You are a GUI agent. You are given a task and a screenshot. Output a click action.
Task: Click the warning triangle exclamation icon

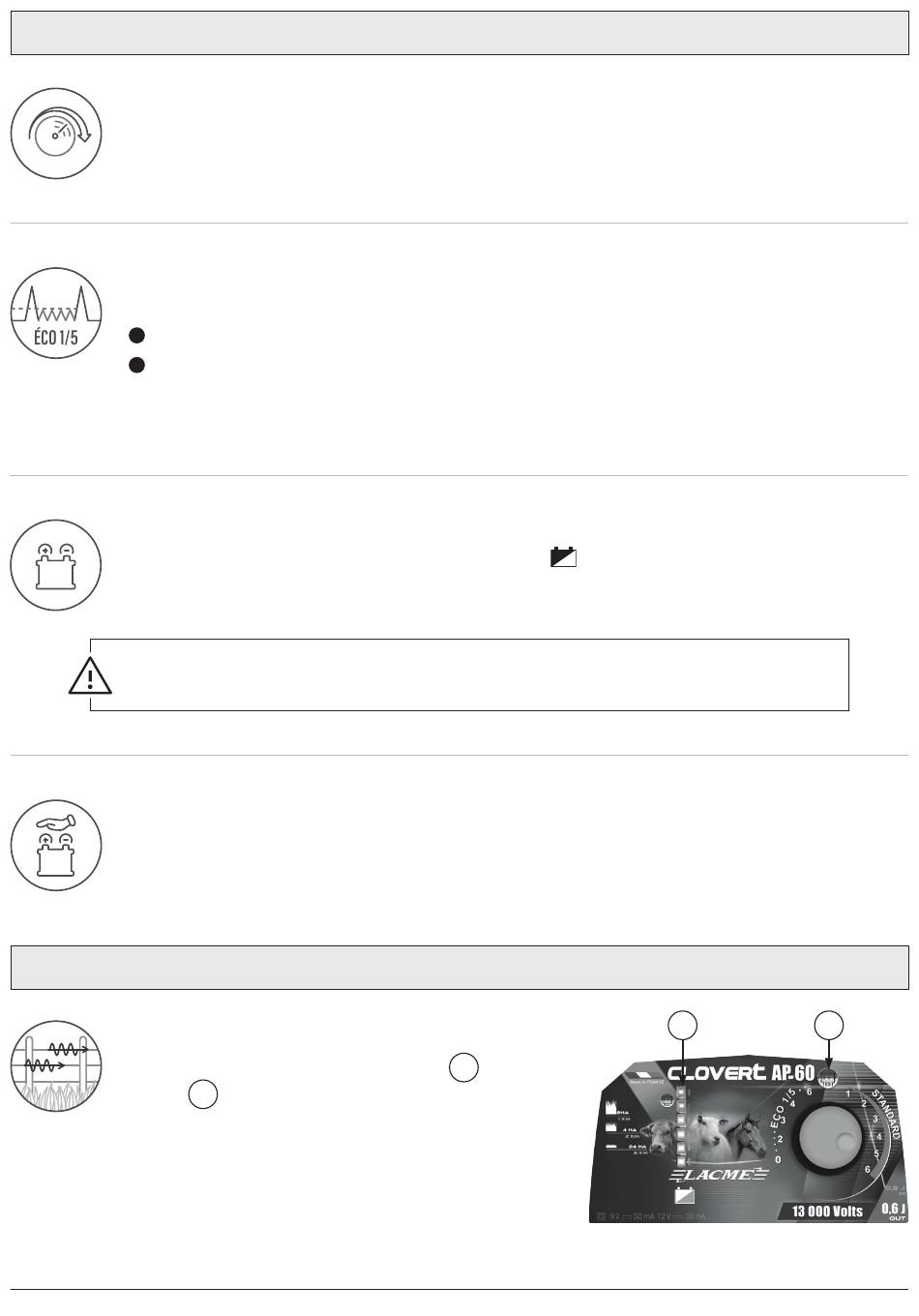90,675
